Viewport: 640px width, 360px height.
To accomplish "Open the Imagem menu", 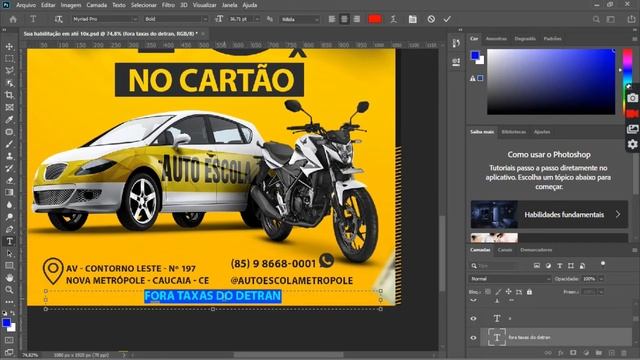I will click(71, 5).
